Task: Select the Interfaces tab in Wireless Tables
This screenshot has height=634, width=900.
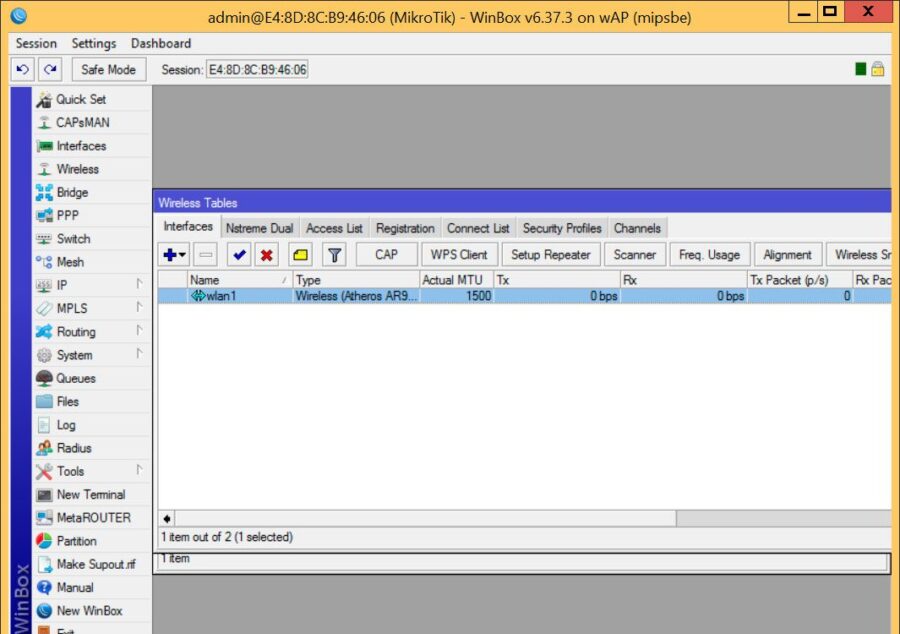Action: click(x=188, y=227)
